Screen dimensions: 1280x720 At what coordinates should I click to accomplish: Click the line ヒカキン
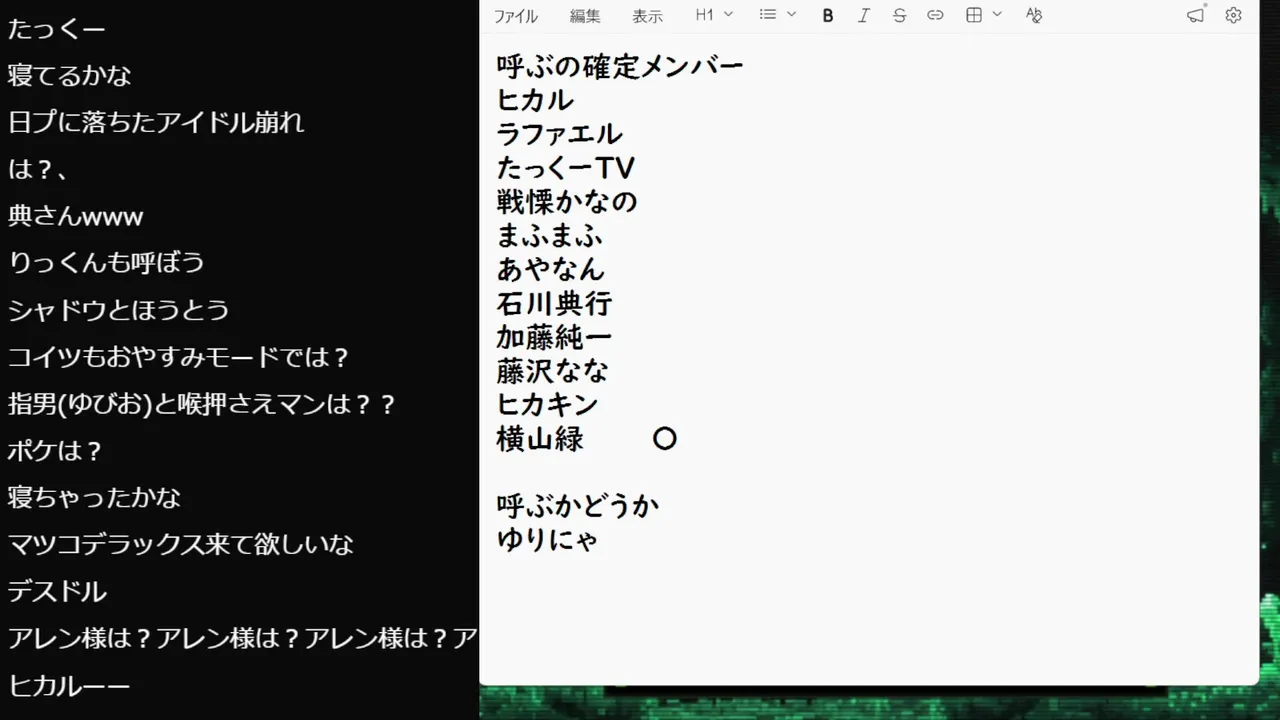tap(547, 405)
